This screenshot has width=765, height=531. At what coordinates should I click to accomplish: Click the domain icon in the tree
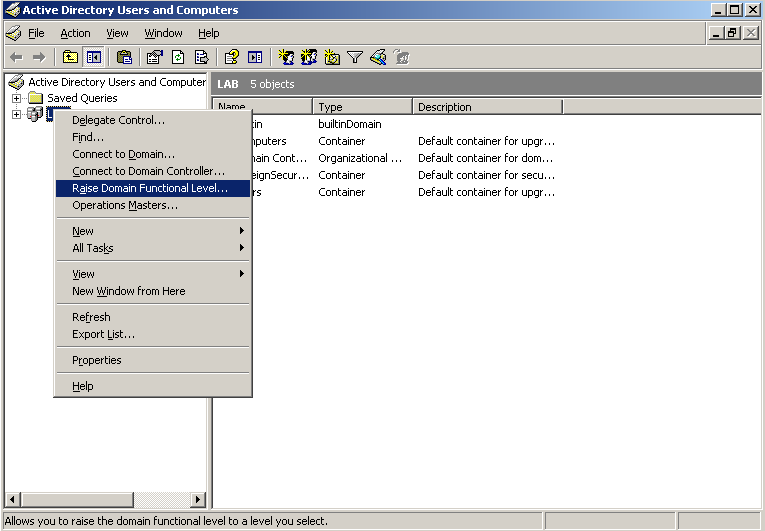pyautogui.click(x=35, y=114)
